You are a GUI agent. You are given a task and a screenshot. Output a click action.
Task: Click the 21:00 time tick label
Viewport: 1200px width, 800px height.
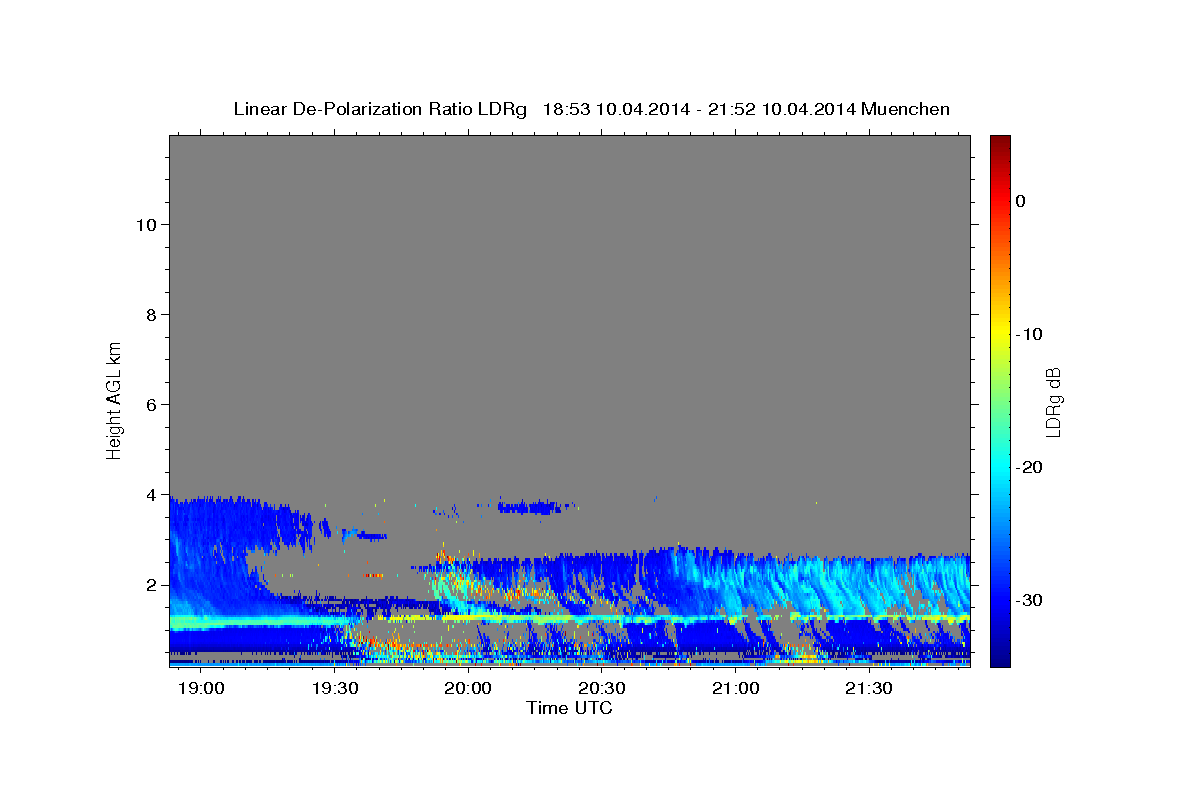735,689
